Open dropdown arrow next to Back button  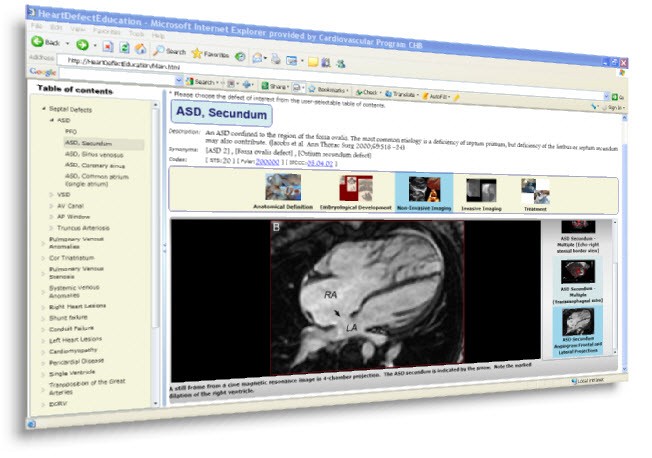tap(67, 43)
